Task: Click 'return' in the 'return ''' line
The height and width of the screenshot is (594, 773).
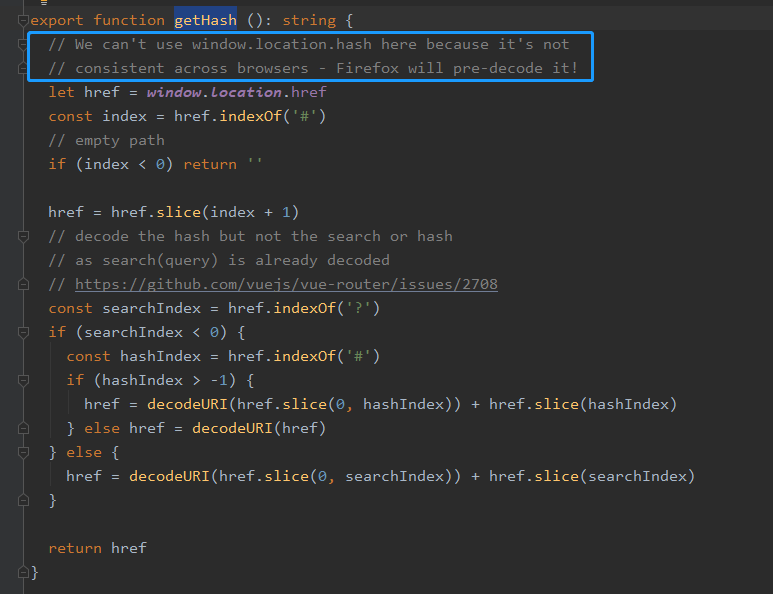Action: click(210, 164)
